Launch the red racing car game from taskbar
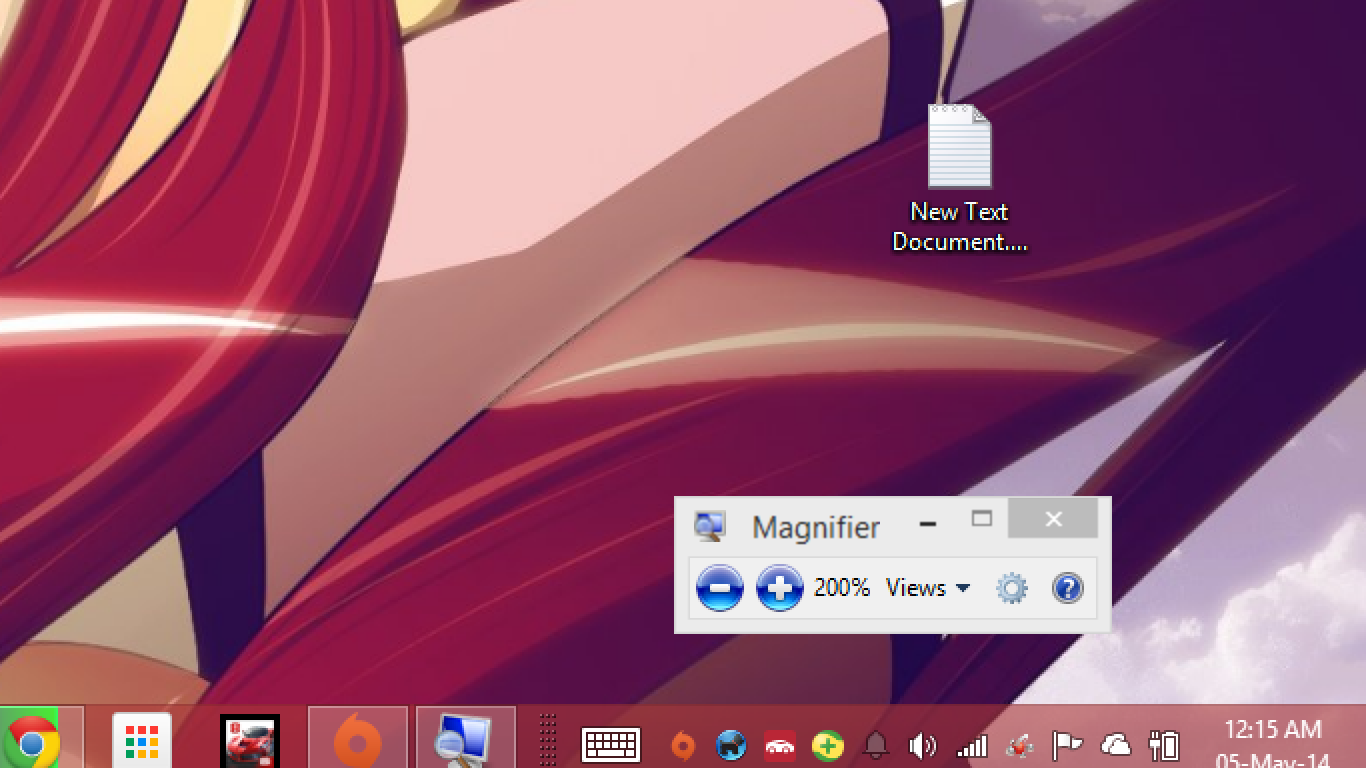The height and width of the screenshot is (768, 1366). pos(250,742)
